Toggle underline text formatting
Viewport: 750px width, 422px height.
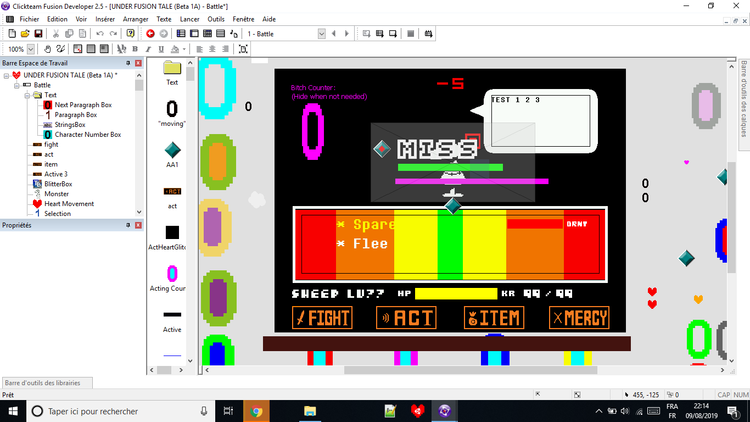[161, 49]
